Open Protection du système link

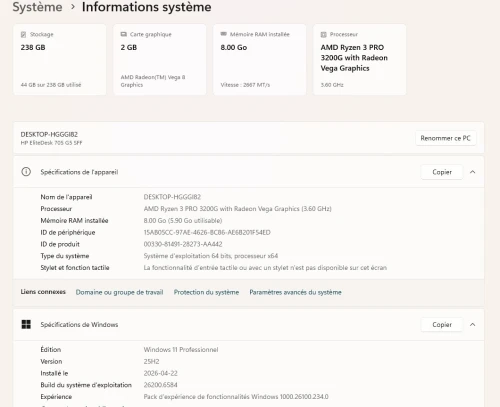[x=206, y=292]
